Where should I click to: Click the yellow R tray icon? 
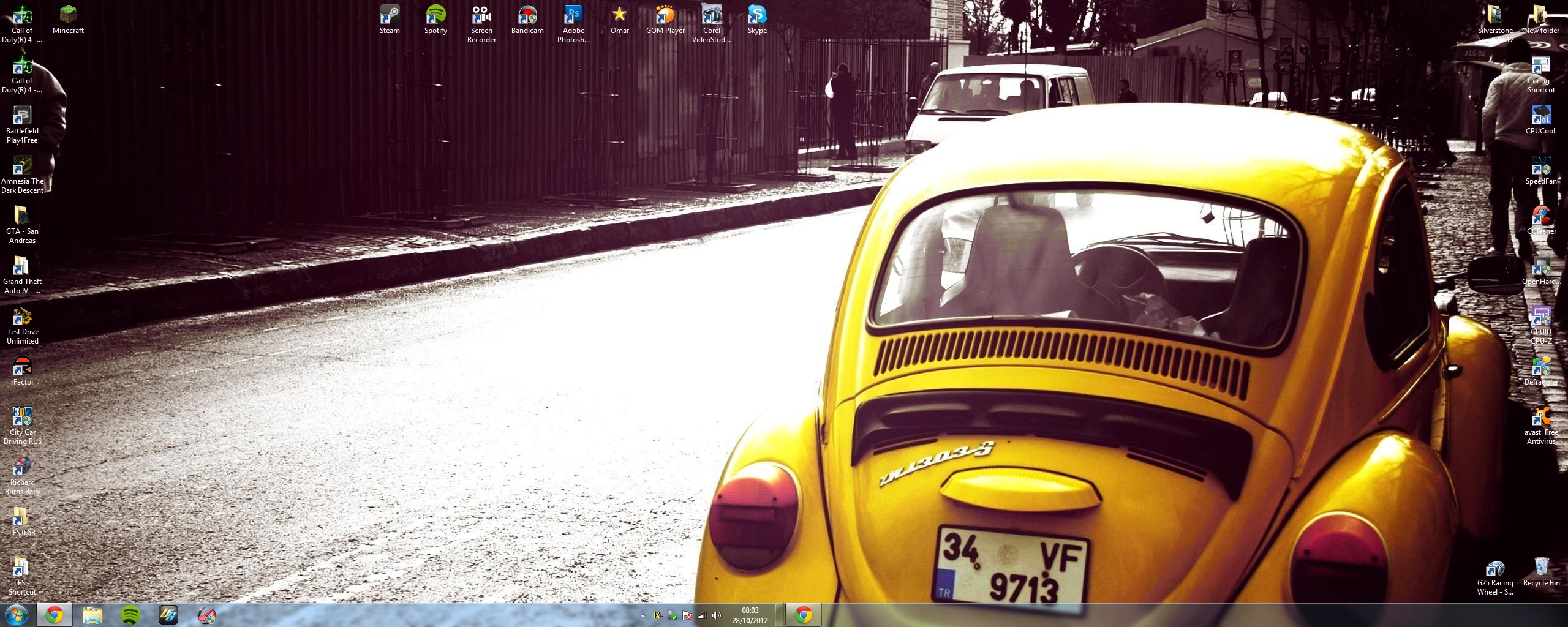[x=658, y=615]
